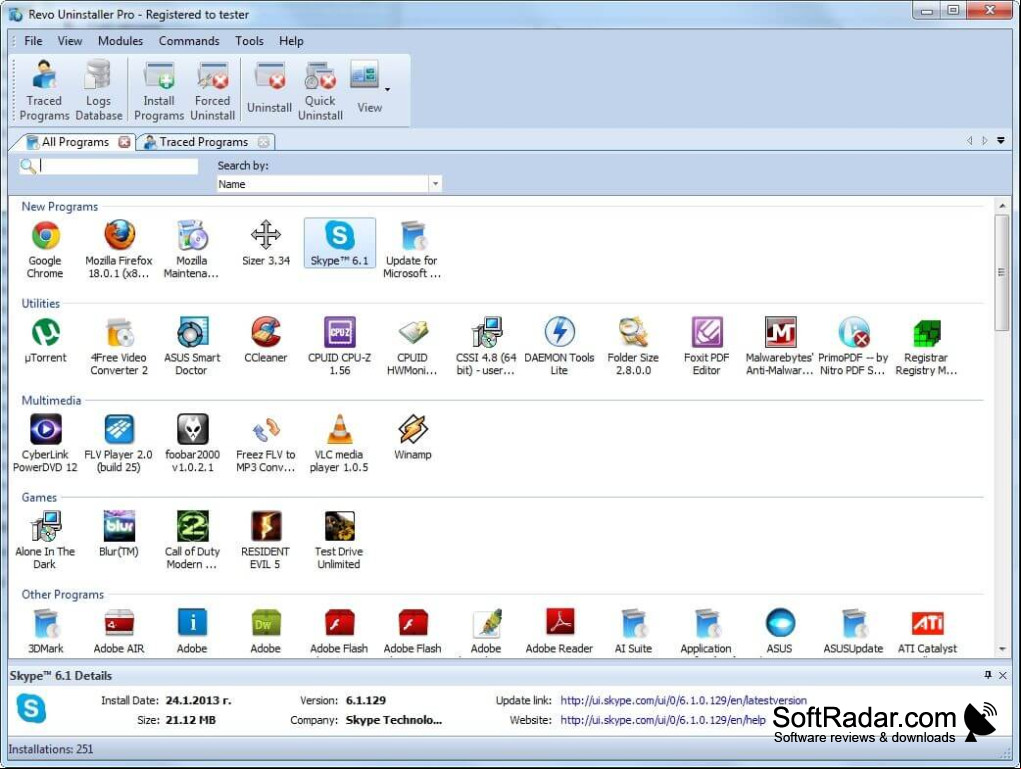The height and width of the screenshot is (769, 1021).
Task: Open the Modules menu
Action: 120,41
